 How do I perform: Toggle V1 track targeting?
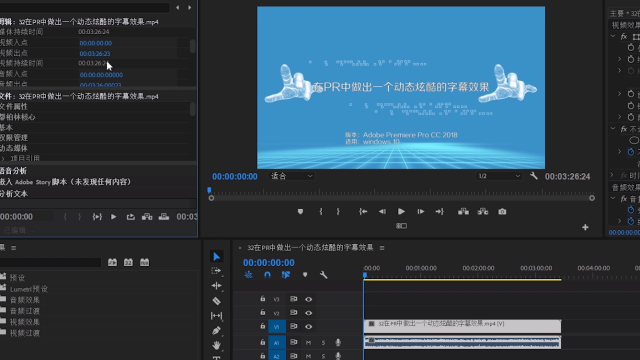pyautogui.click(x=277, y=327)
